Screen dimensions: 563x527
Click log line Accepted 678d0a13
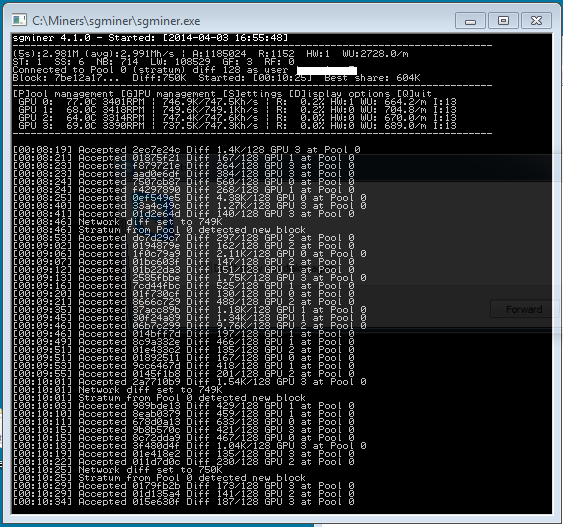tap(183, 421)
